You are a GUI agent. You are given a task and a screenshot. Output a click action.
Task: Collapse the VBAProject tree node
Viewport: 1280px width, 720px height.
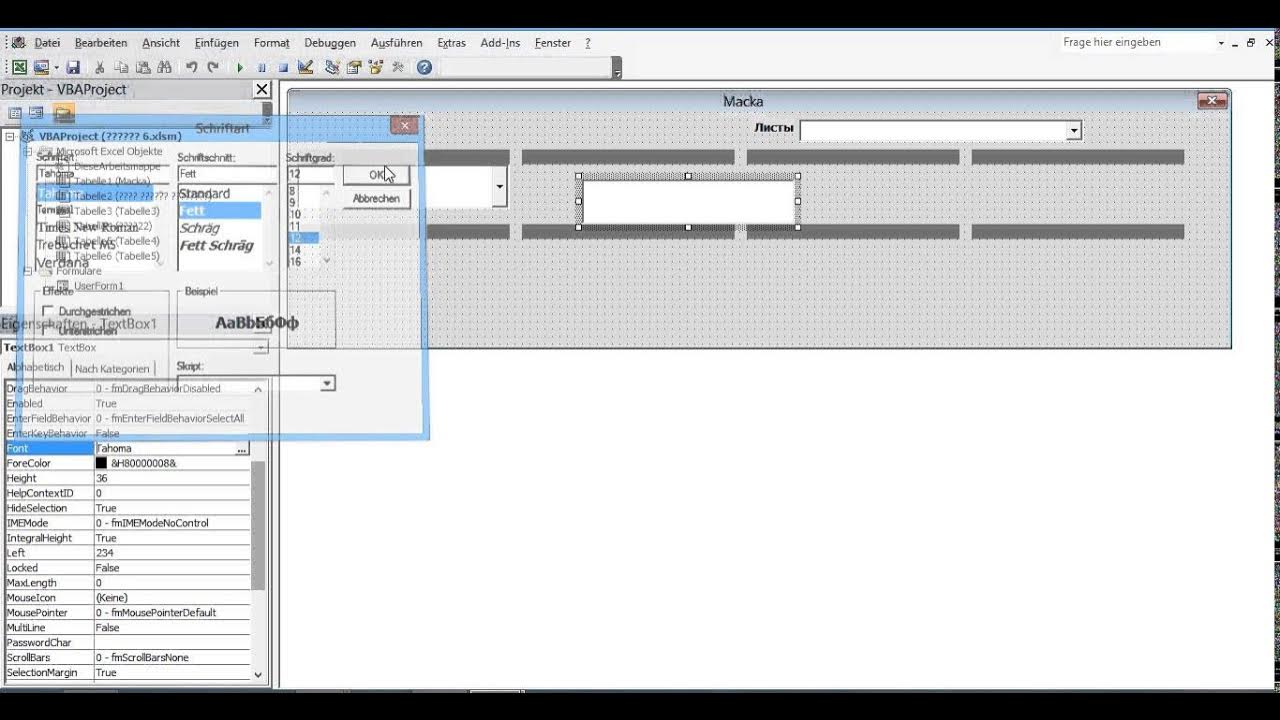click(x=10, y=136)
